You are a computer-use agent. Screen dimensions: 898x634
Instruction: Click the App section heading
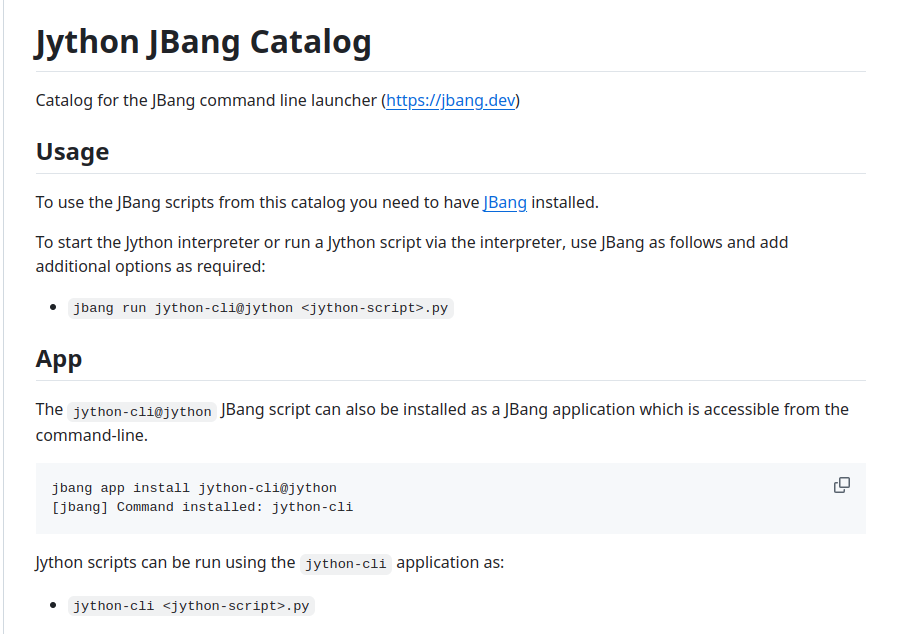coord(59,359)
